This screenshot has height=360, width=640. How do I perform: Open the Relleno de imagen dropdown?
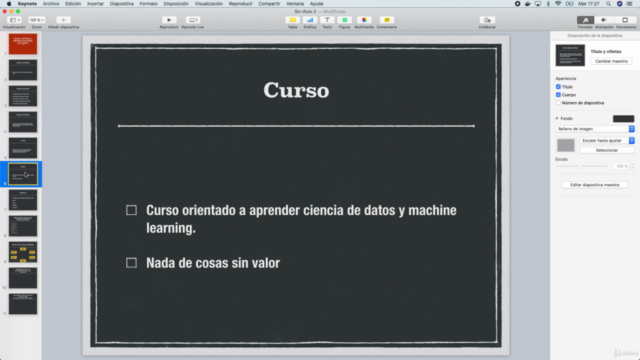[x=595, y=129]
